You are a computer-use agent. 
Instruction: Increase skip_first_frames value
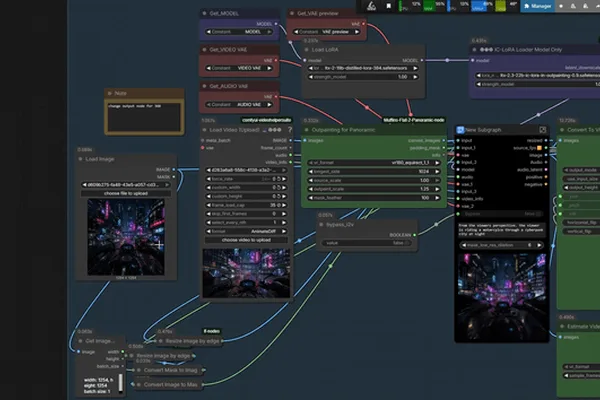284,214
